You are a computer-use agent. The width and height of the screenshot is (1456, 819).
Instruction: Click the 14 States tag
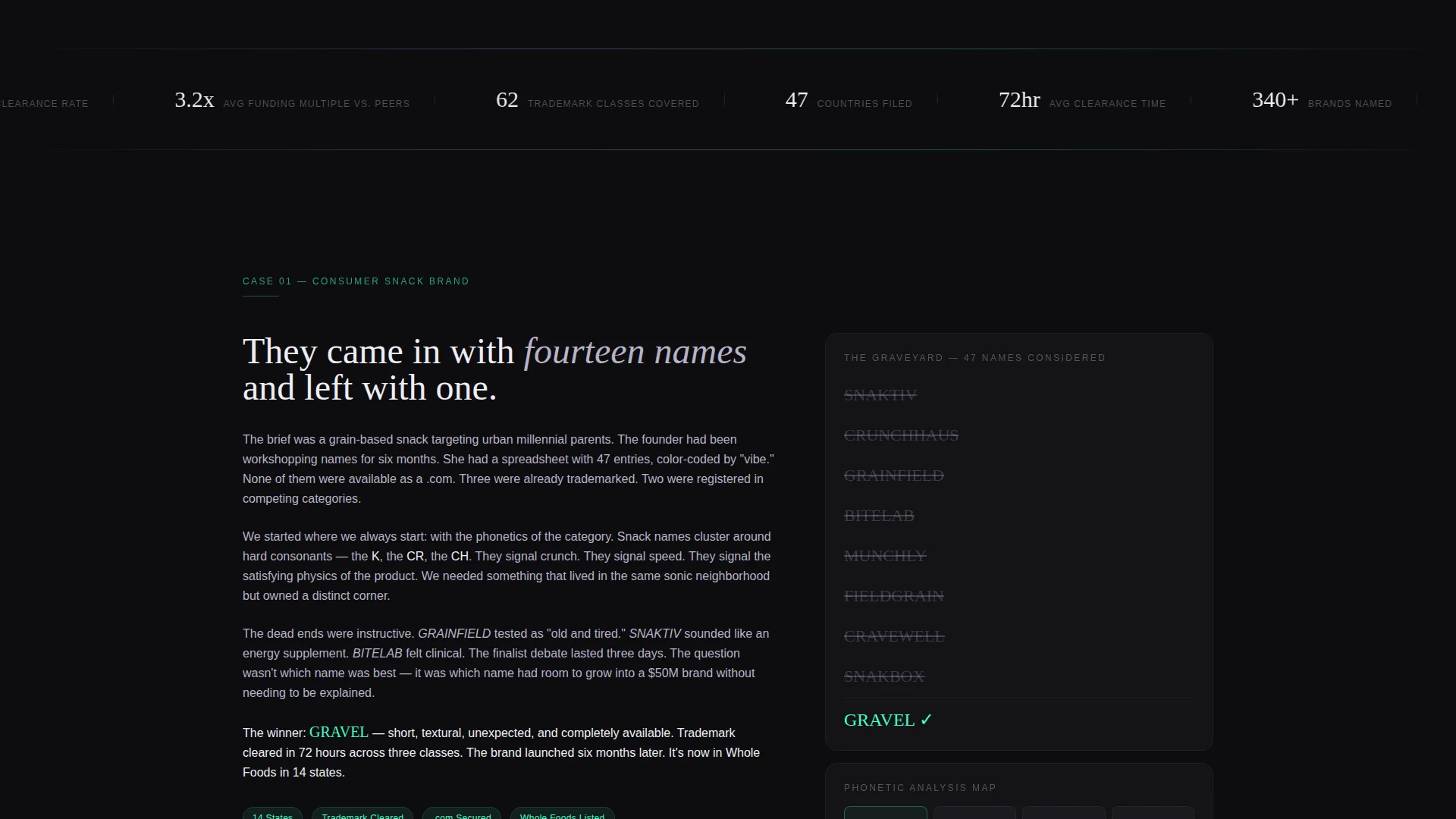click(272, 814)
